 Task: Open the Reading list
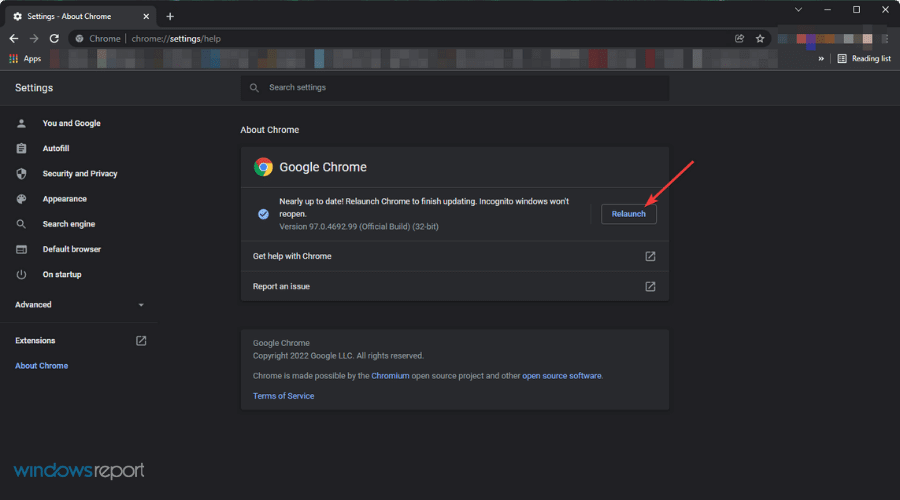864,59
